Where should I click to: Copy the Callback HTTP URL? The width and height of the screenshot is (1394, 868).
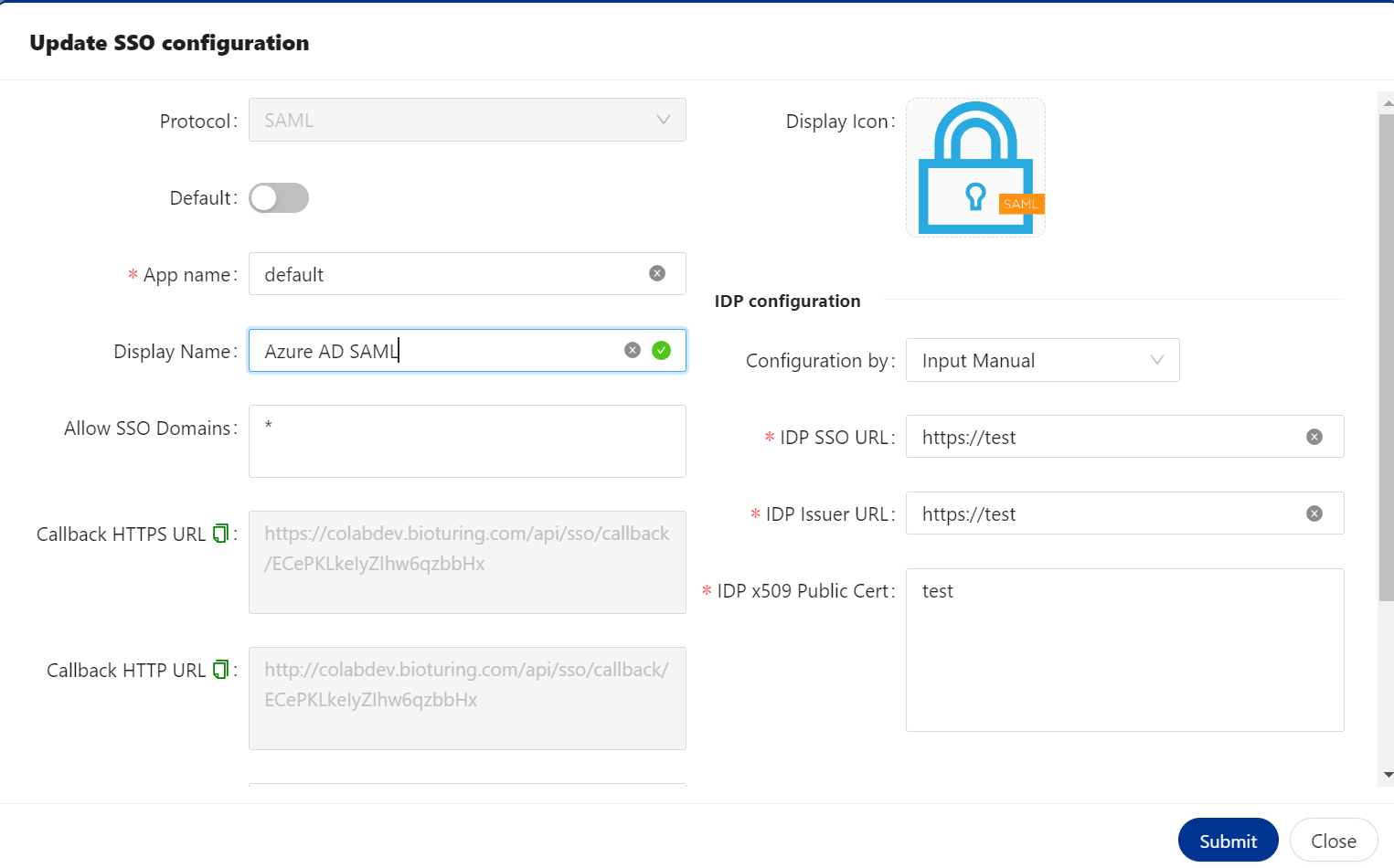click(220, 669)
